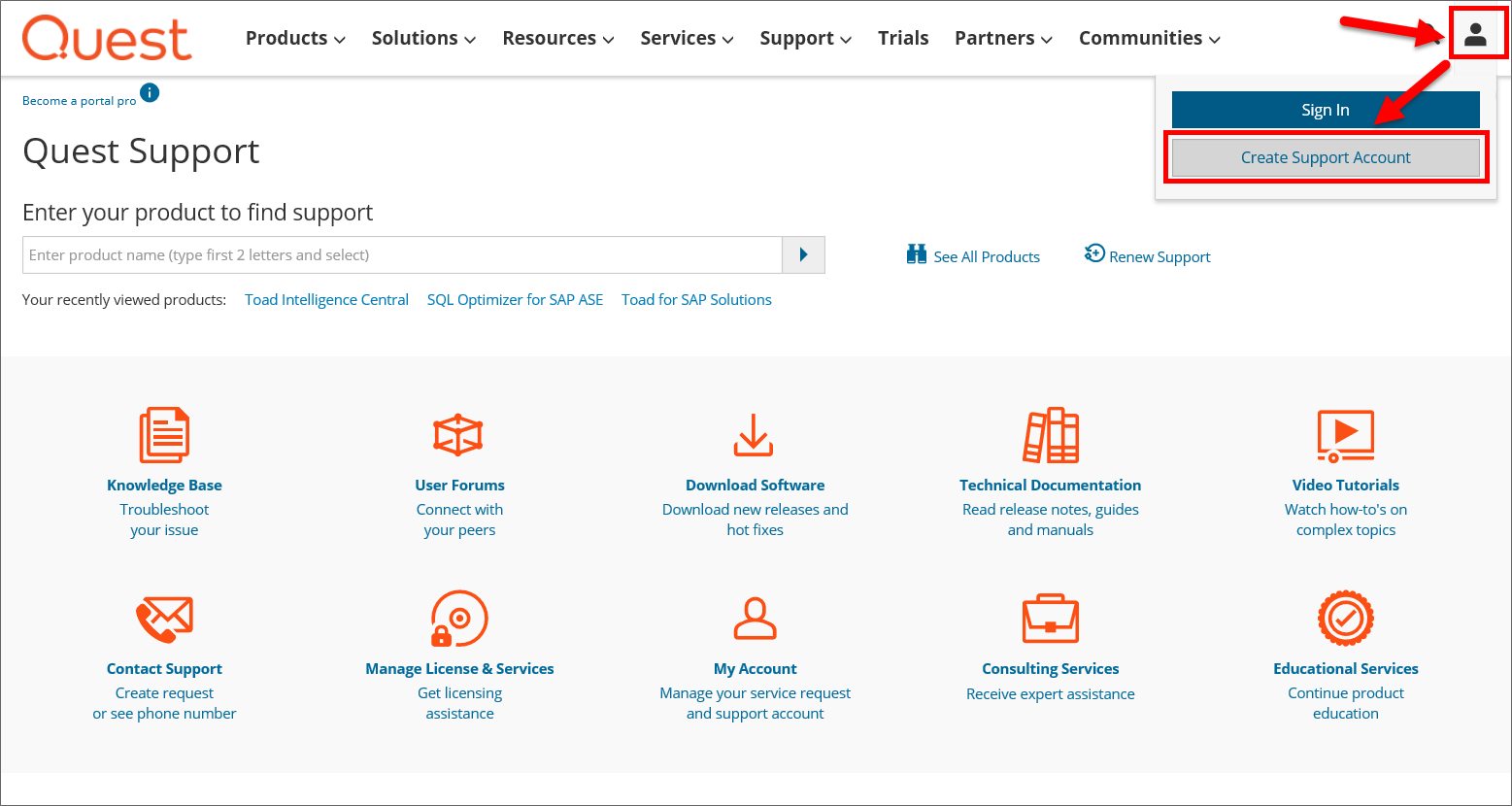Click the Video Tutorials play icon

[x=1346, y=435]
